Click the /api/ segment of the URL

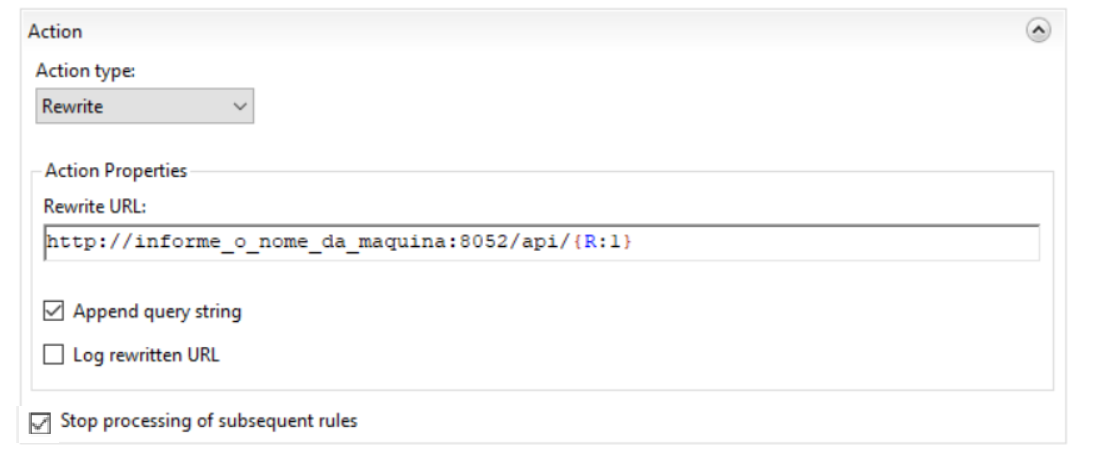pyautogui.click(x=554, y=243)
